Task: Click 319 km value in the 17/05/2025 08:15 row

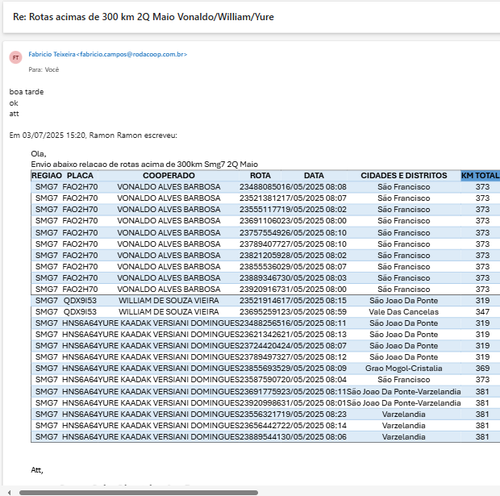Action: pos(482,301)
